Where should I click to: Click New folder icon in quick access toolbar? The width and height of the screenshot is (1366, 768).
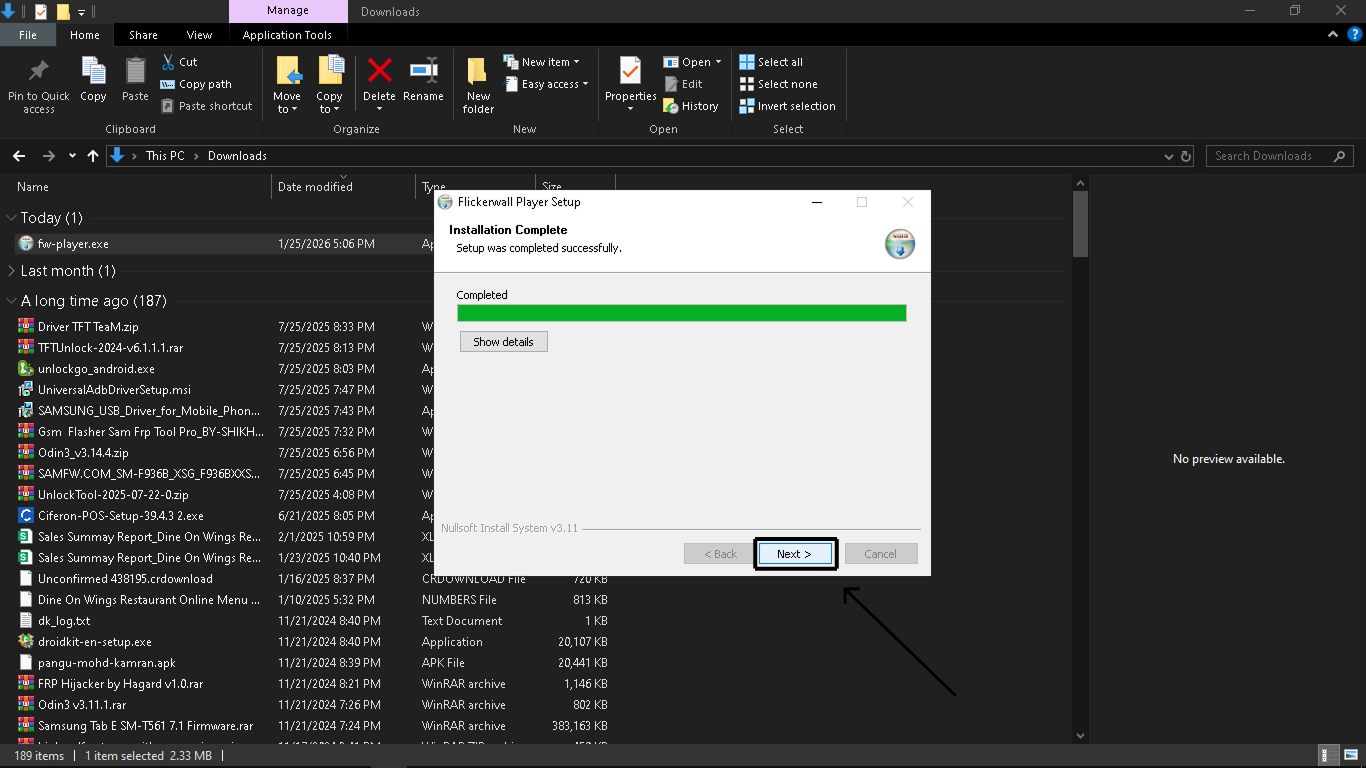(63, 12)
